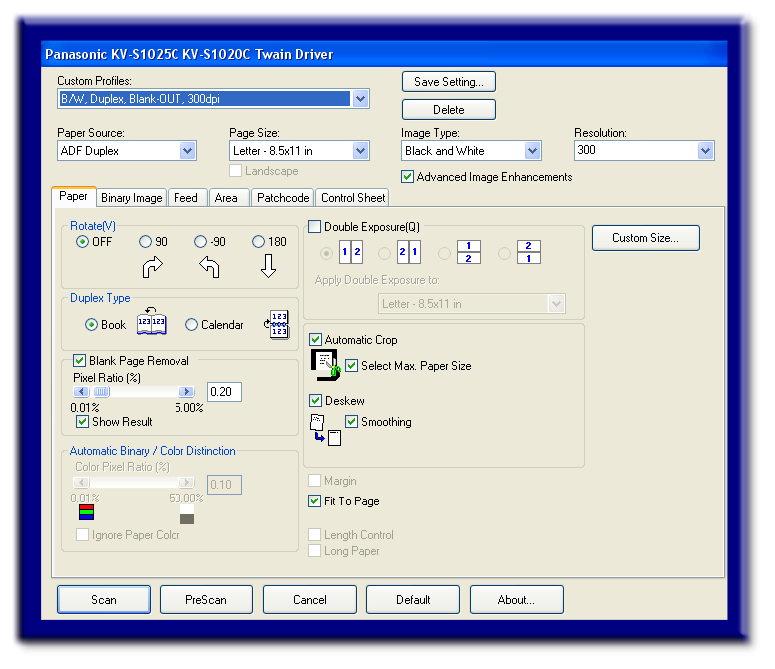Click the Pixel Ratio 0.20 value field
775x669 pixels.
[224, 392]
